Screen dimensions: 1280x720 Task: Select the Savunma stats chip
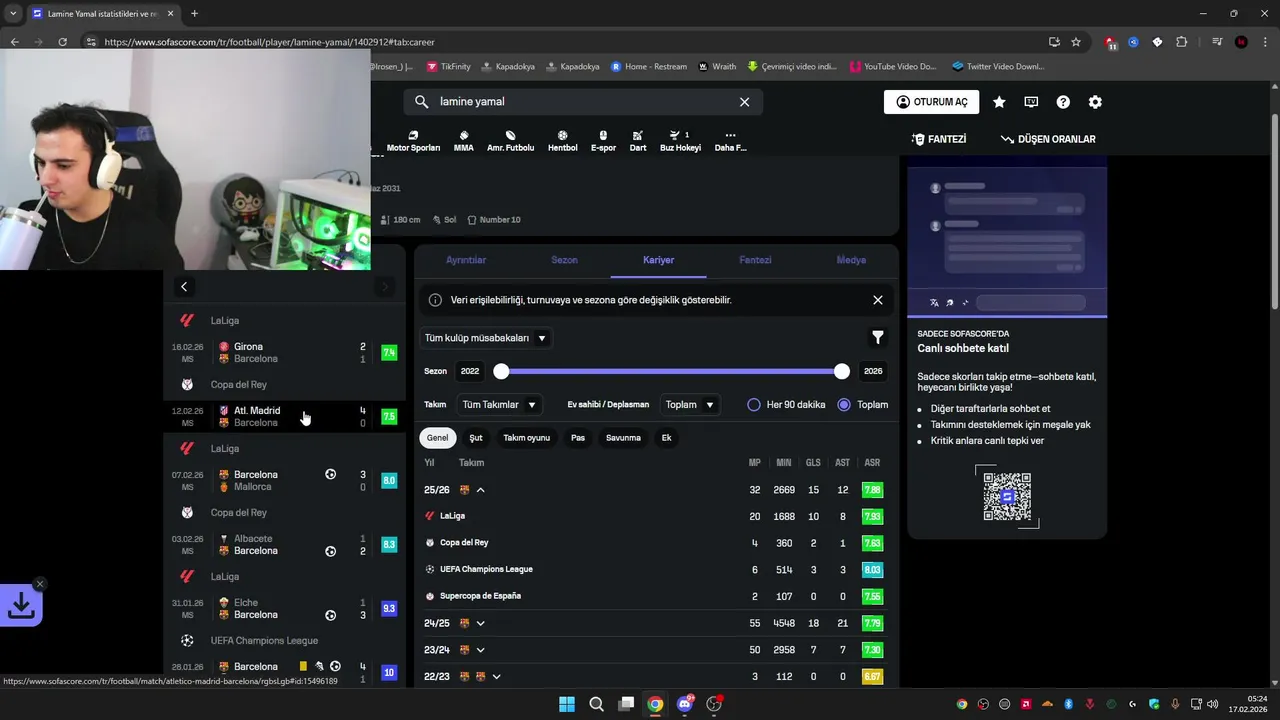pyautogui.click(x=623, y=438)
